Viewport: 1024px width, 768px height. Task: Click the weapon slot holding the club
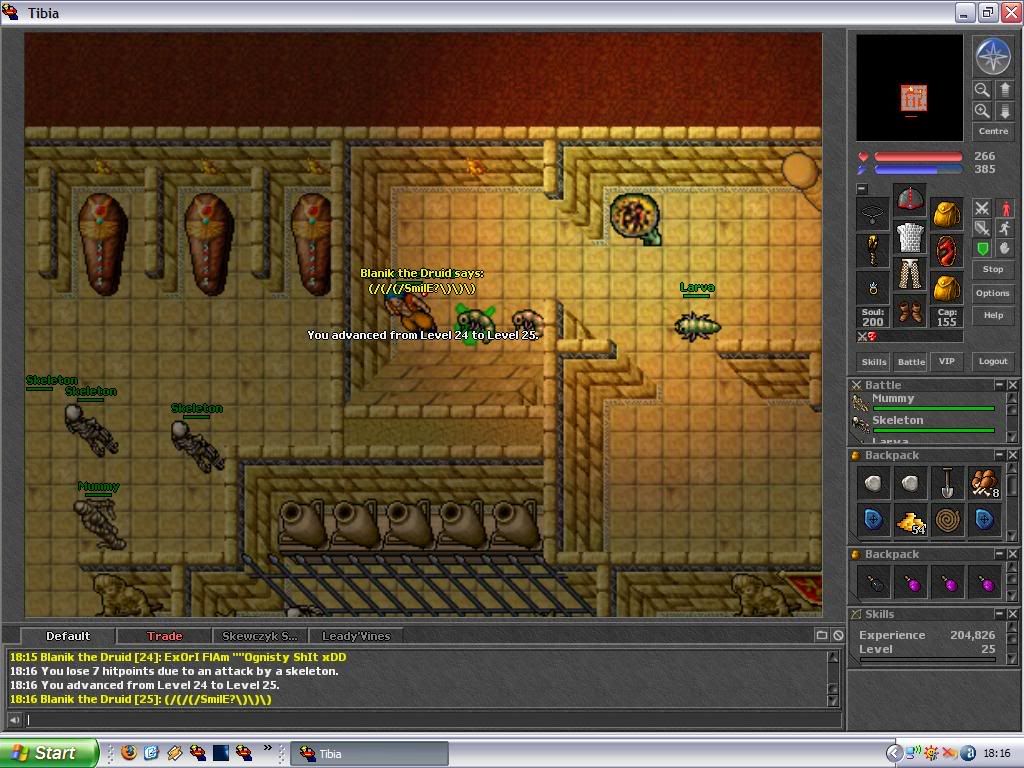(872, 251)
